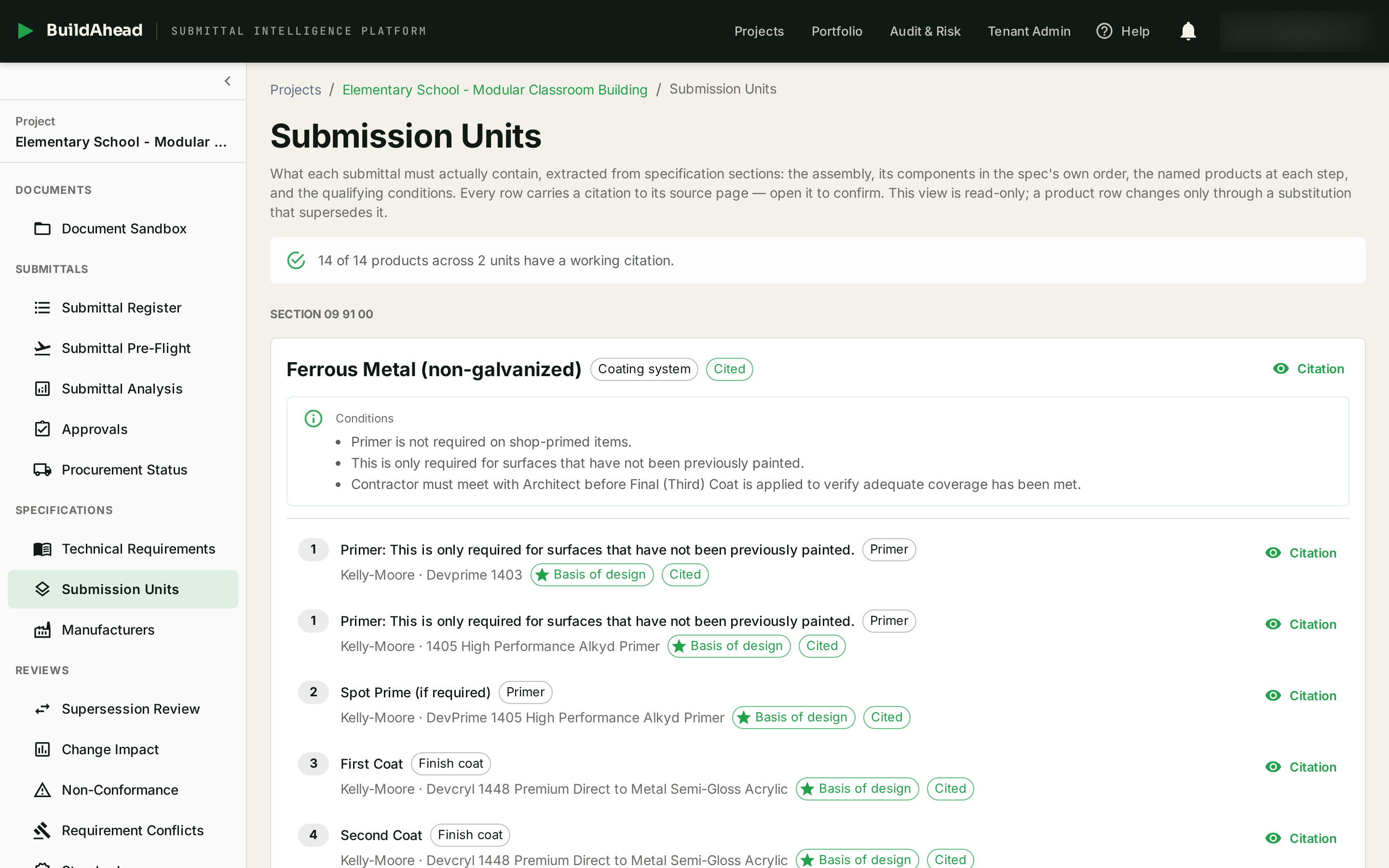Go to Projects breadcrumb link
The height and width of the screenshot is (868, 1389).
tap(296, 90)
